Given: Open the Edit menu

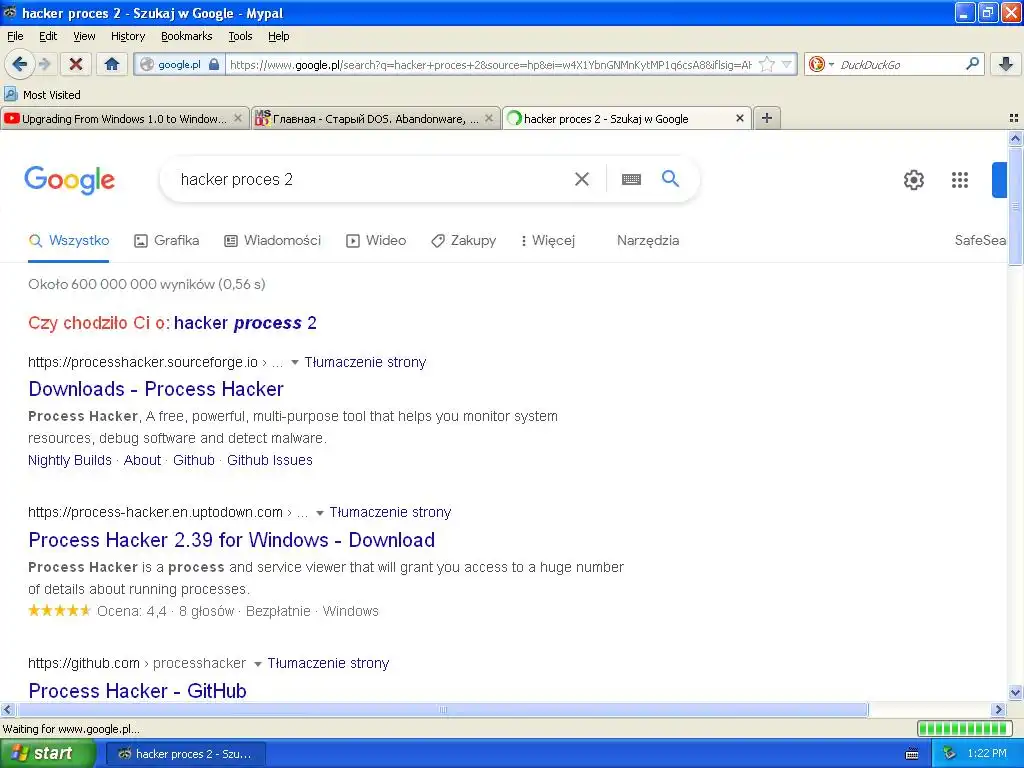Looking at the screenshot, I should click(48, 36).
